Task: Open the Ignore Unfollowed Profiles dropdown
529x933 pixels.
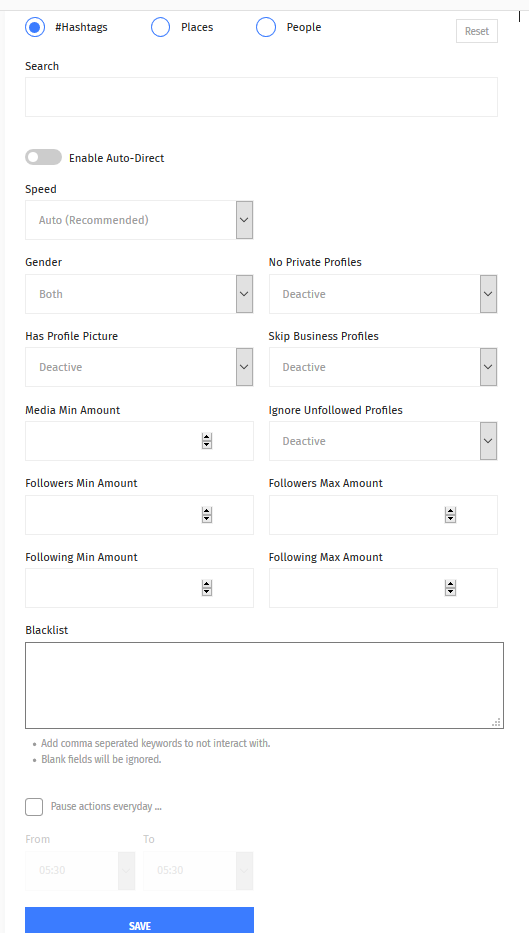Action: [x=383, y=441]
